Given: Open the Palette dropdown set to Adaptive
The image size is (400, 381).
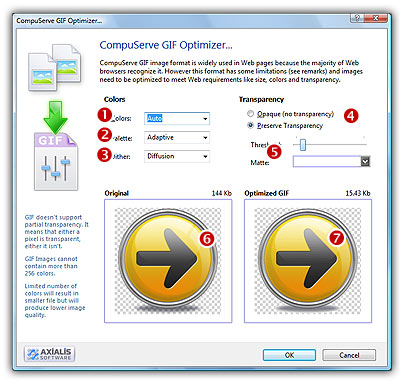Looking at the screenshot, I should click(177, 137).
